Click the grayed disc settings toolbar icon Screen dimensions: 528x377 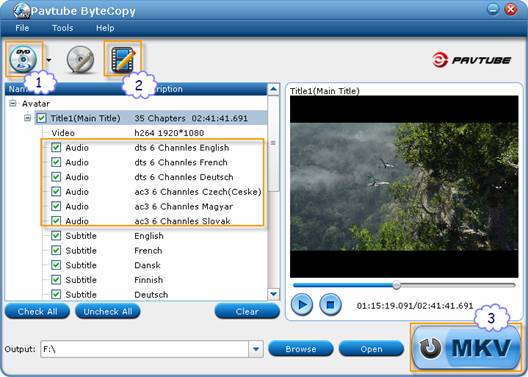pyautogui.click(x=80, y=60)
